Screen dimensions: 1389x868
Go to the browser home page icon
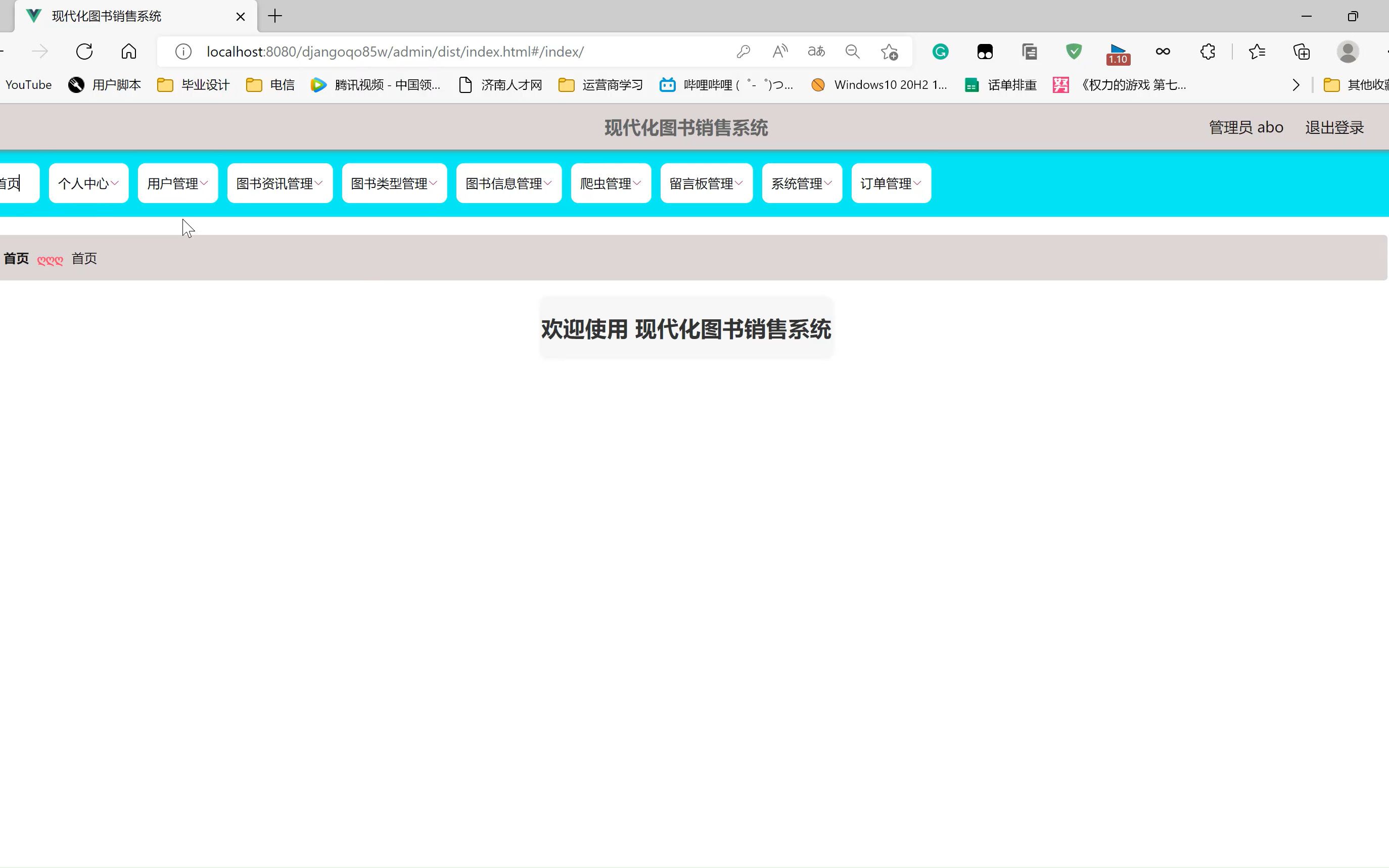pos(128,52)
